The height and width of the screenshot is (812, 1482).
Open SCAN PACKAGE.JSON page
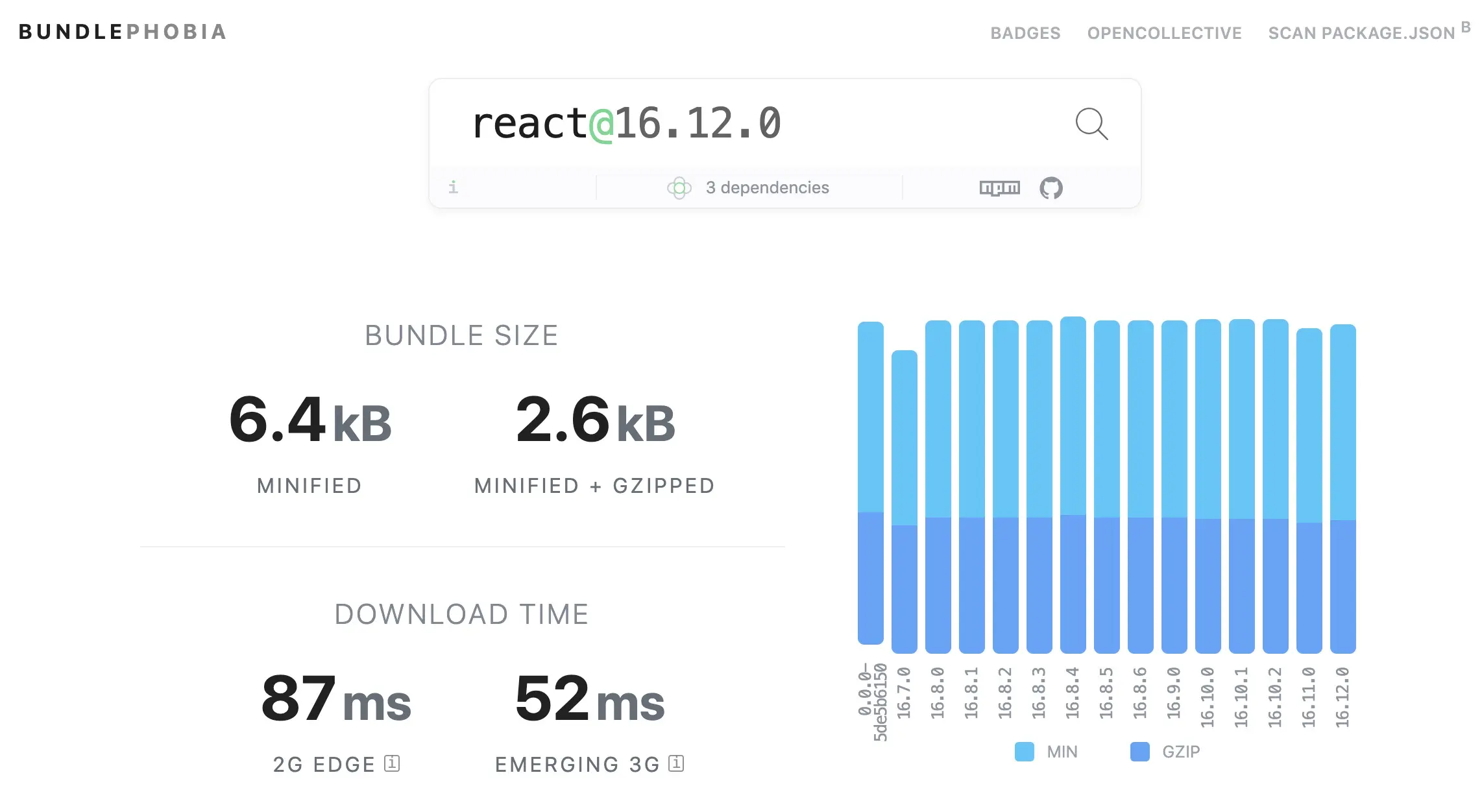[x=1362, y=33]
